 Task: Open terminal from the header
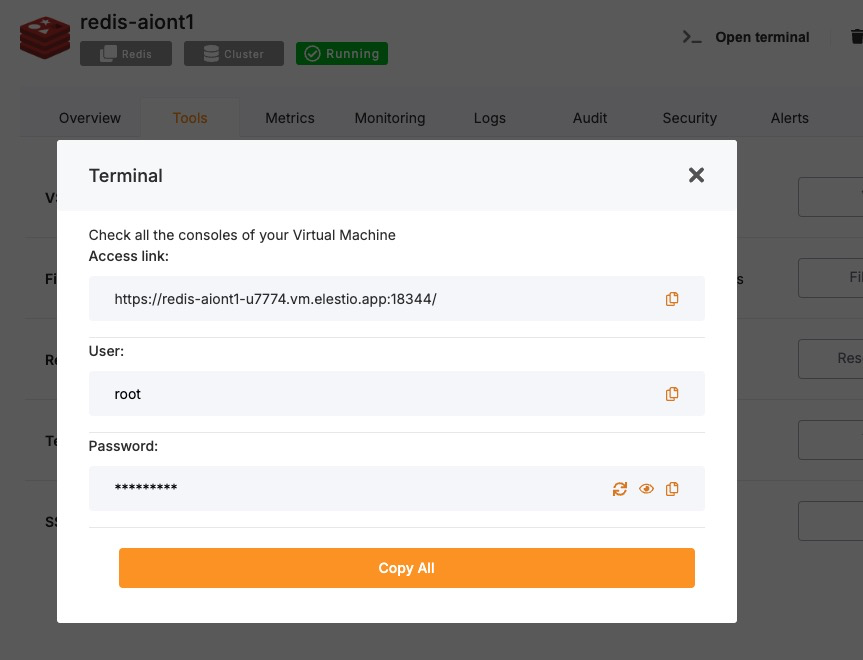pos(746,37)
